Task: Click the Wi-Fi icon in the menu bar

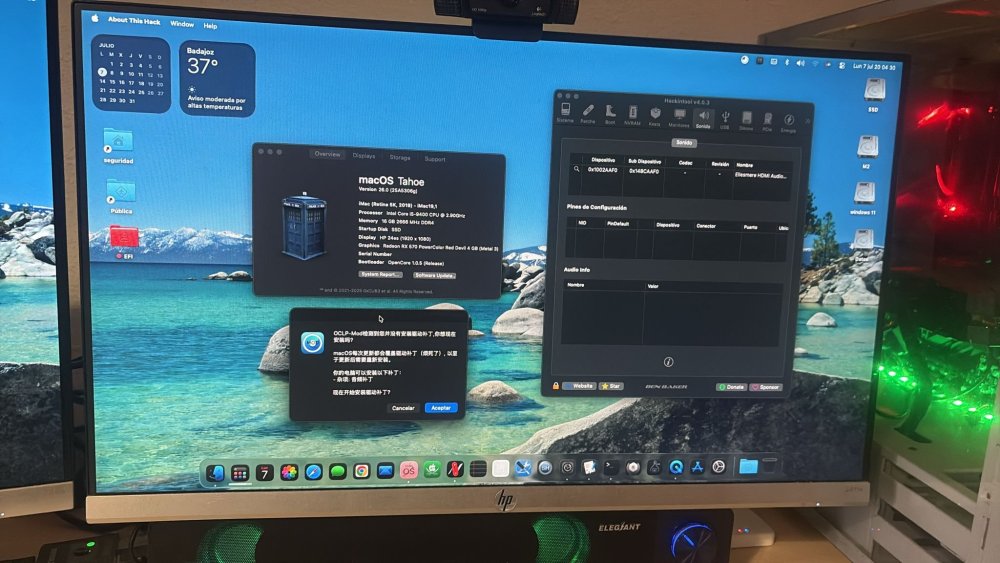Action: pyautogui.click(x=815, y=64)
